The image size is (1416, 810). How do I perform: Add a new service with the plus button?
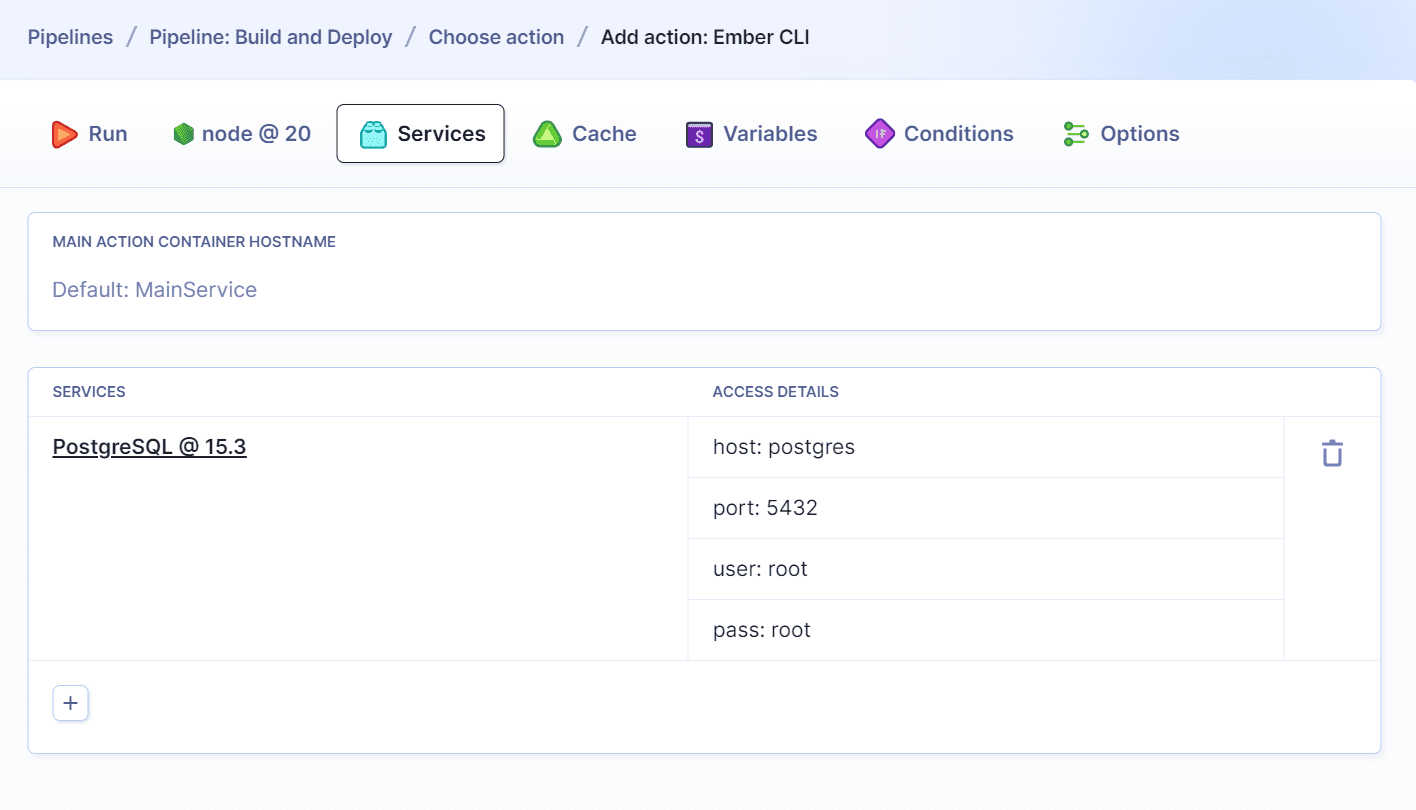click(70, 703)
